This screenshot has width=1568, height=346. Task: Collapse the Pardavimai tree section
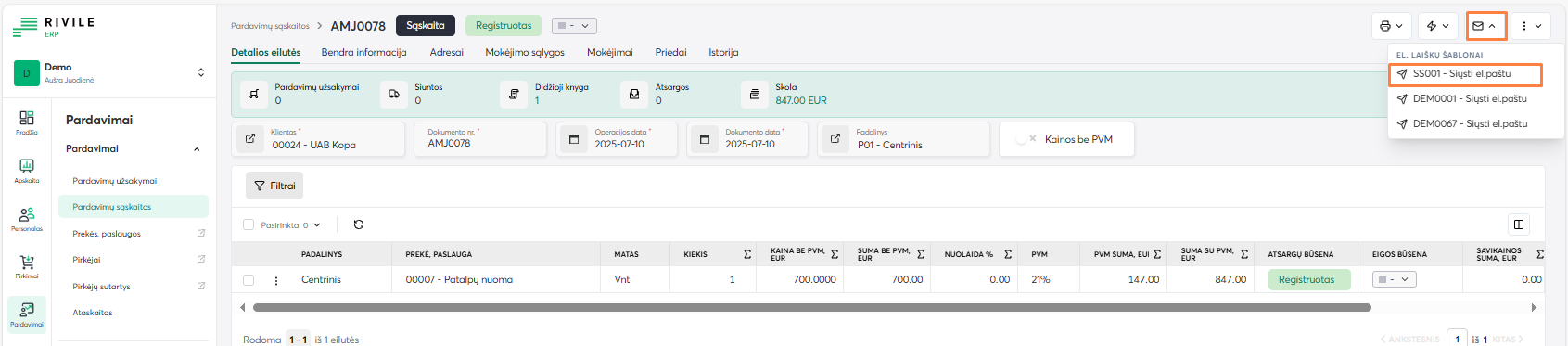click(197, 149)
